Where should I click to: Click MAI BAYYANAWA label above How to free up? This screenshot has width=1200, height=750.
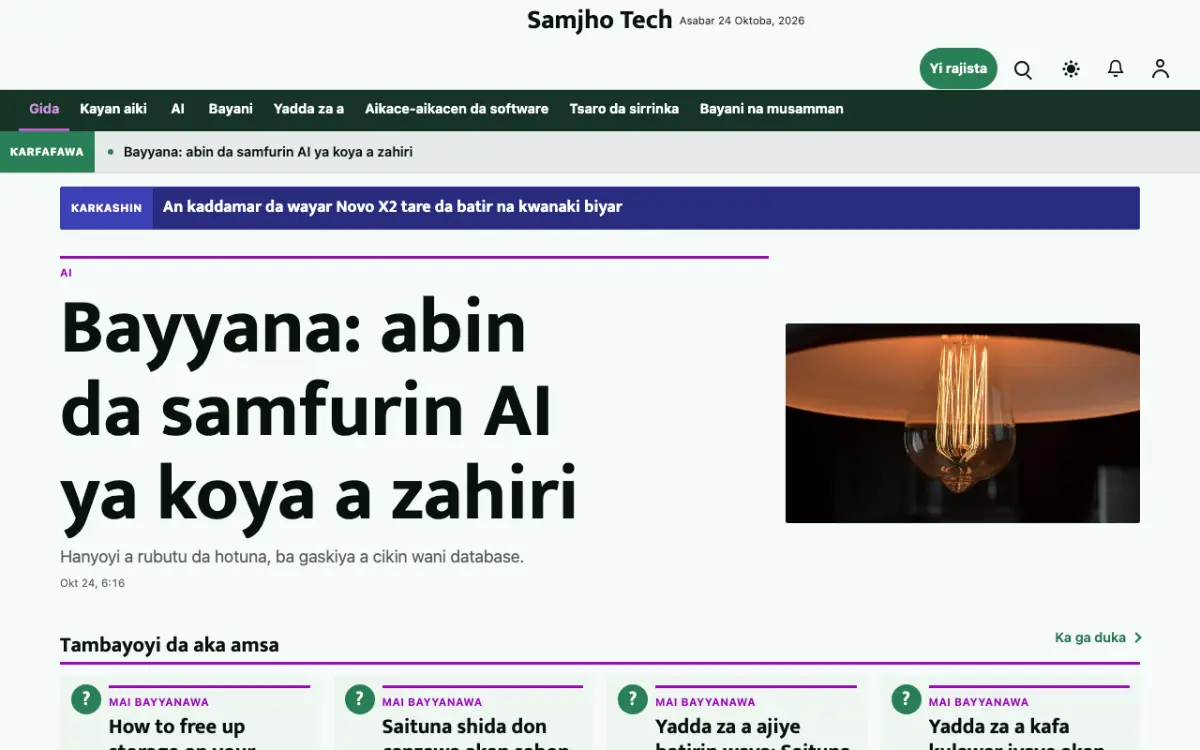point(159,702)
